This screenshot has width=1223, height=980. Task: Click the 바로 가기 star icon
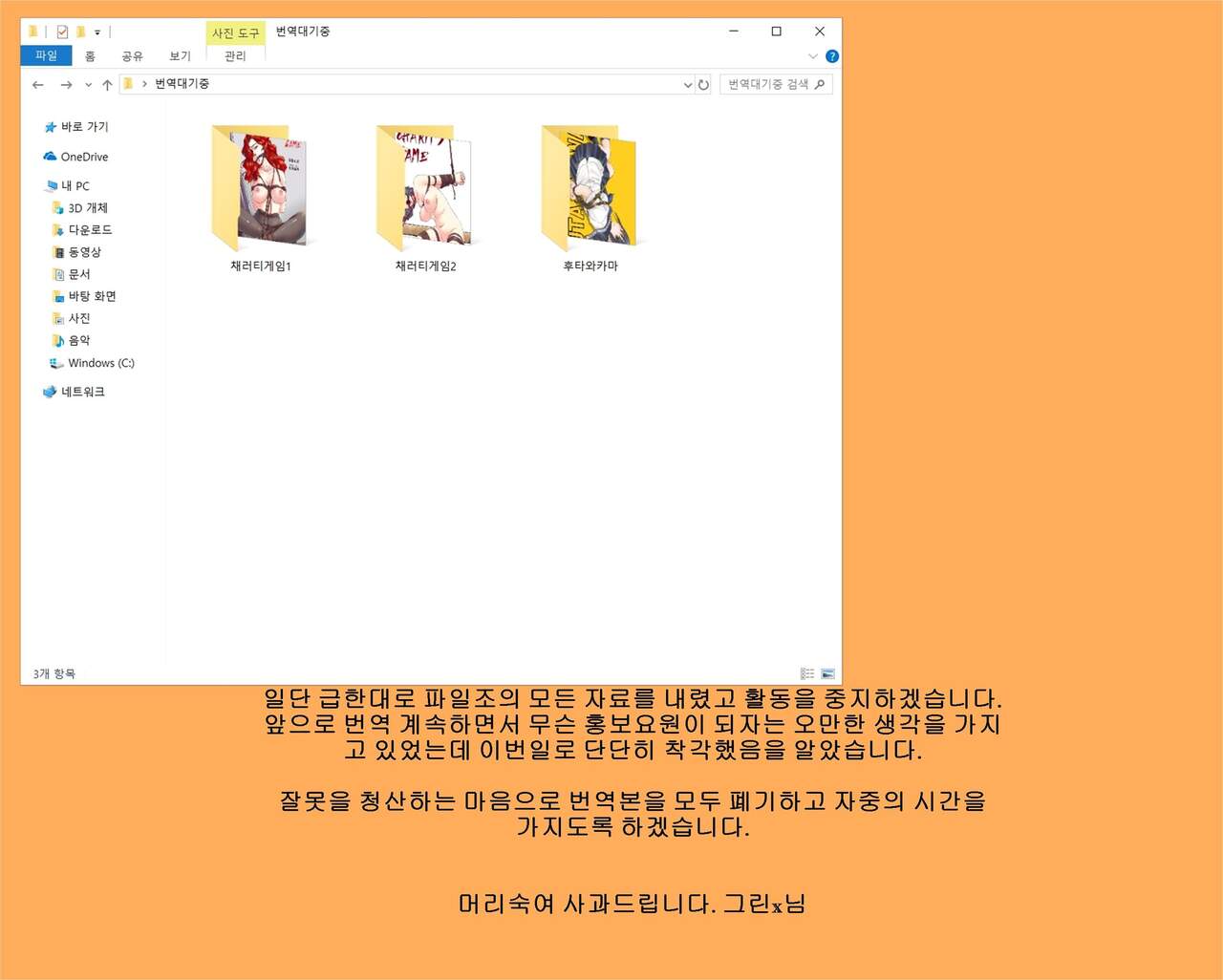[x=51, y=127]
